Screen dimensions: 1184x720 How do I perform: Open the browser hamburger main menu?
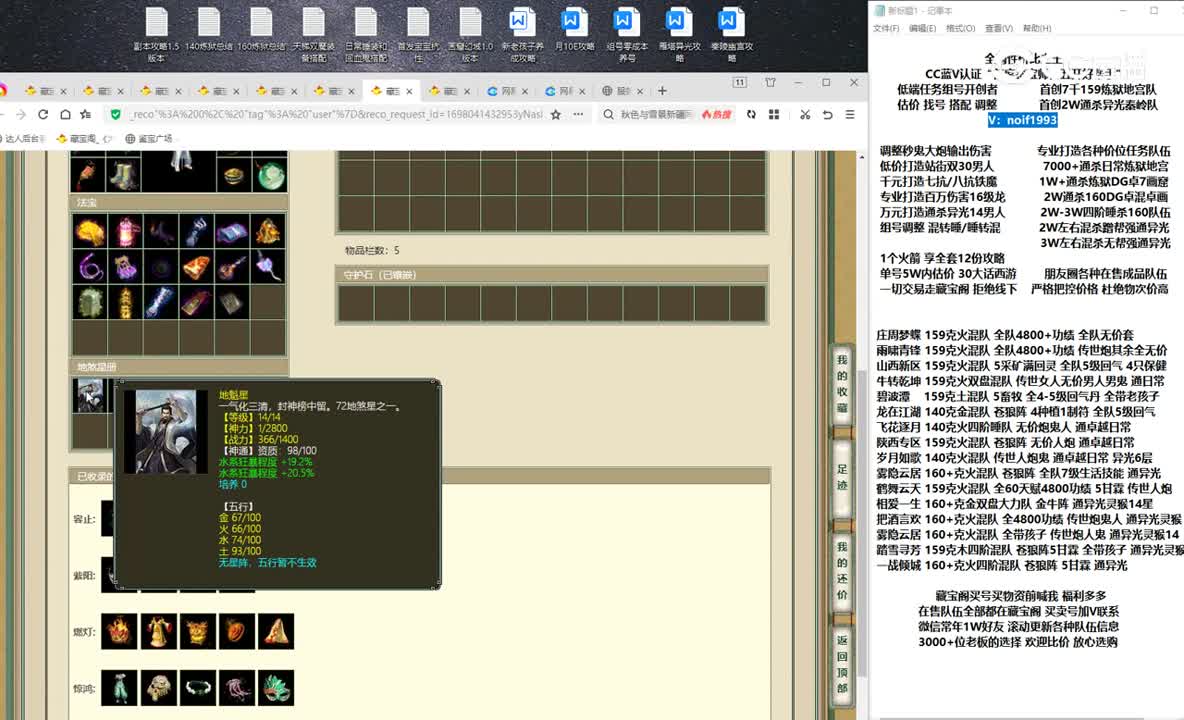850,114
